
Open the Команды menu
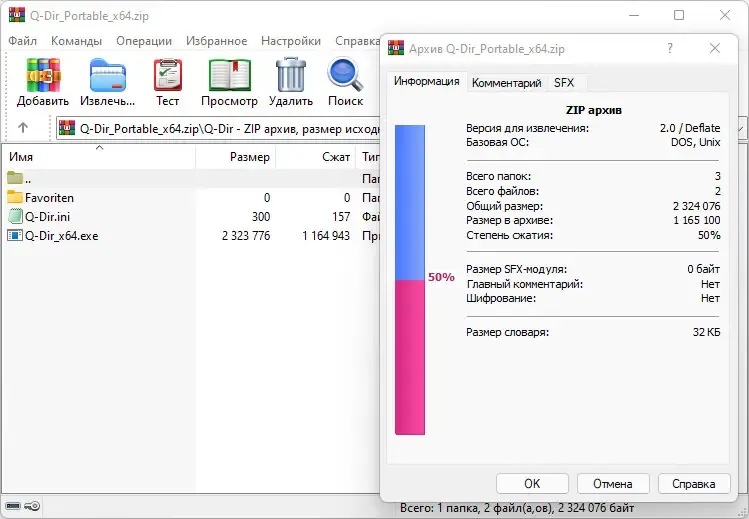[76, 41]
